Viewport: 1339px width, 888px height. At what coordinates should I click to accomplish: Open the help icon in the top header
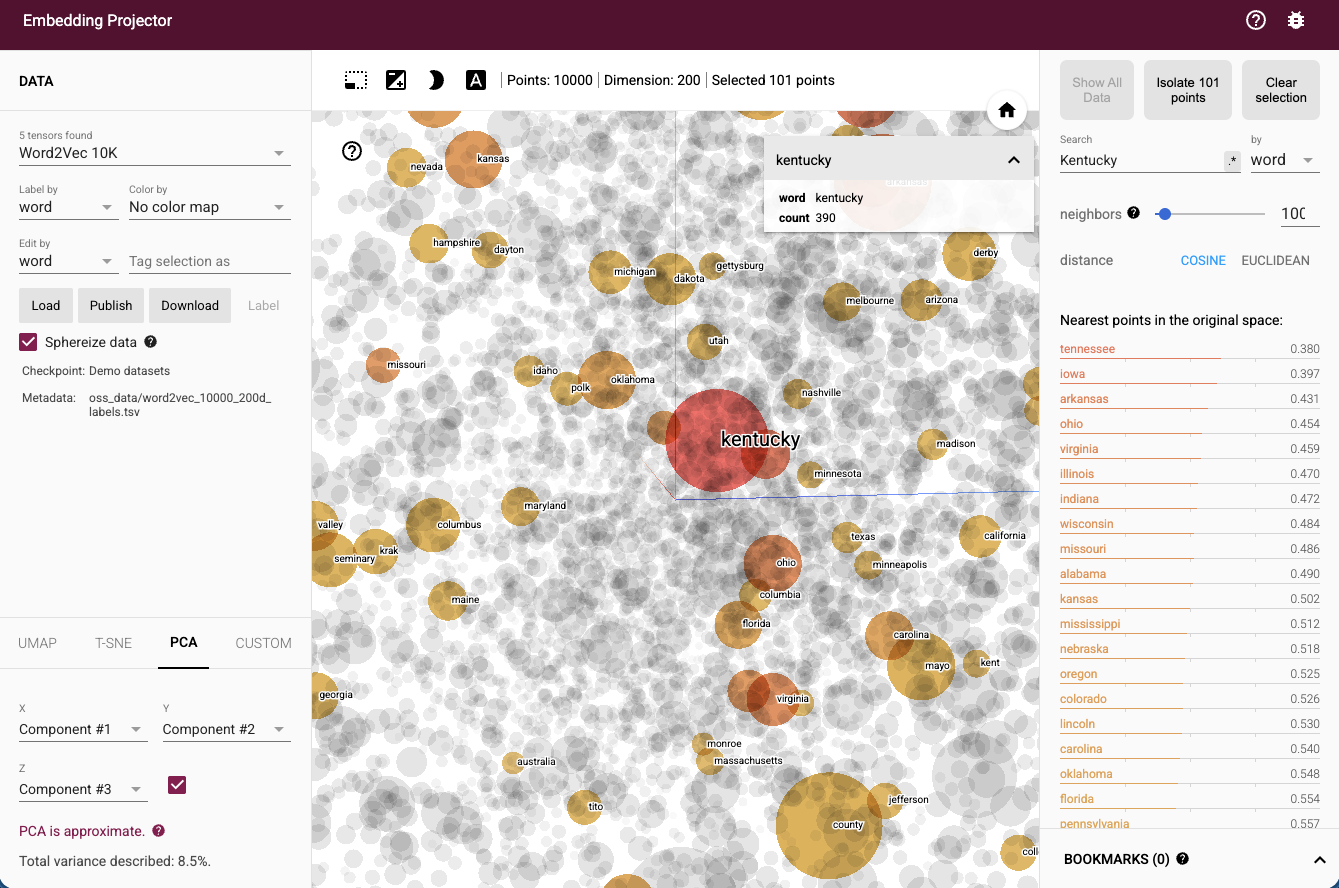1256,20
